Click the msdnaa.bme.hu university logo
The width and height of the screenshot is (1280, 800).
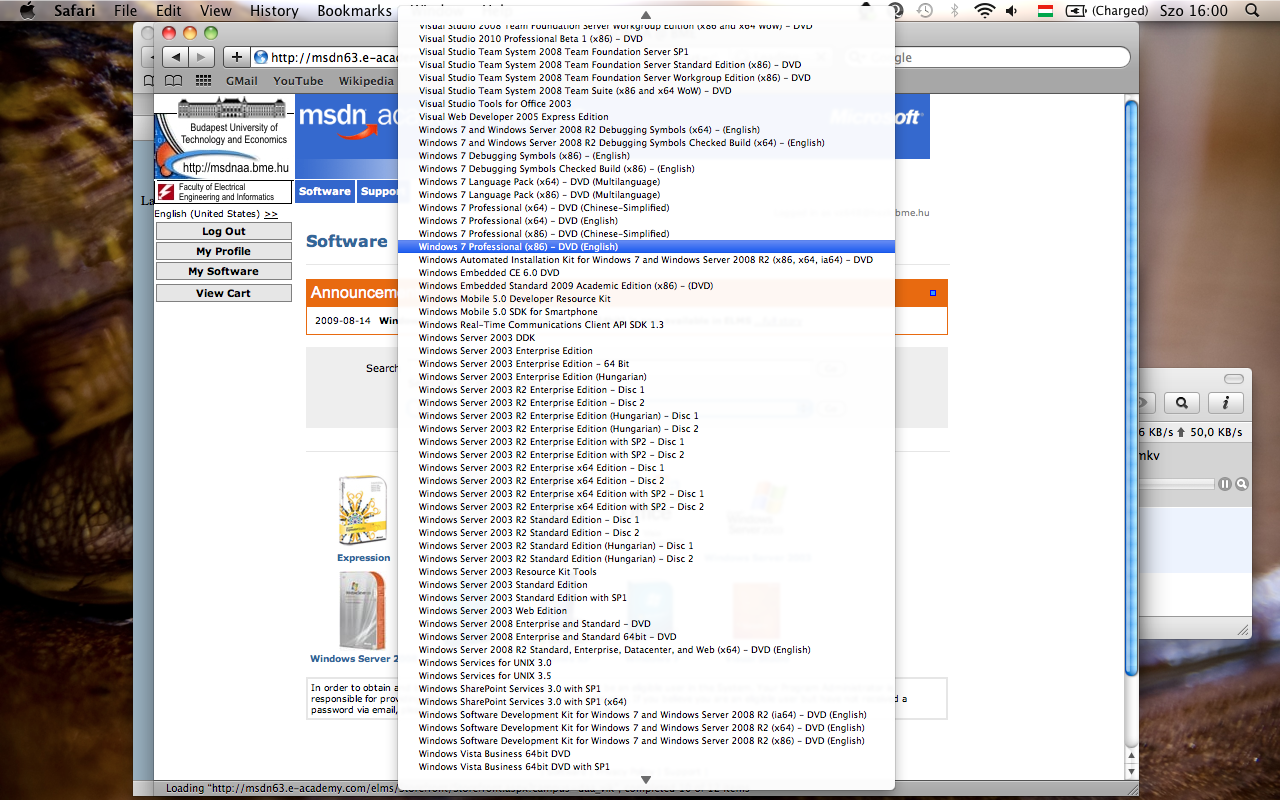point(224,137)
